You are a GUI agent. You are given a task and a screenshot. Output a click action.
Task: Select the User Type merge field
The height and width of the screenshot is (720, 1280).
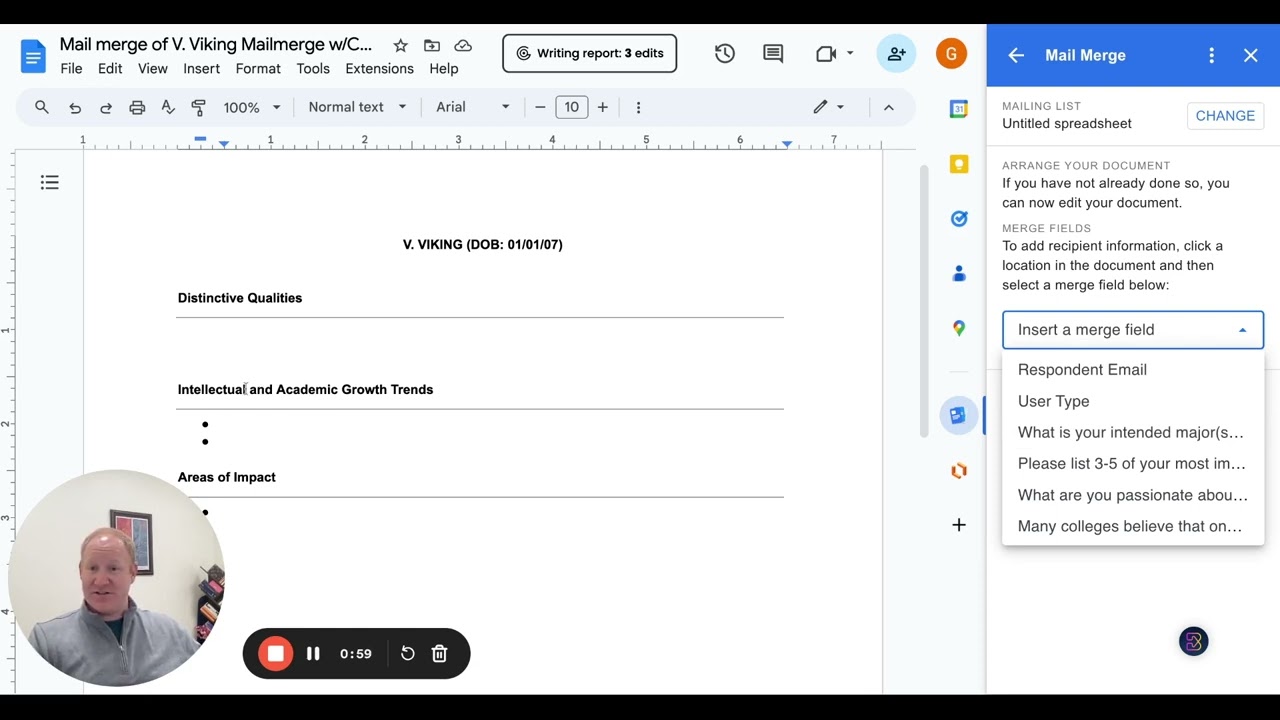1133,401
